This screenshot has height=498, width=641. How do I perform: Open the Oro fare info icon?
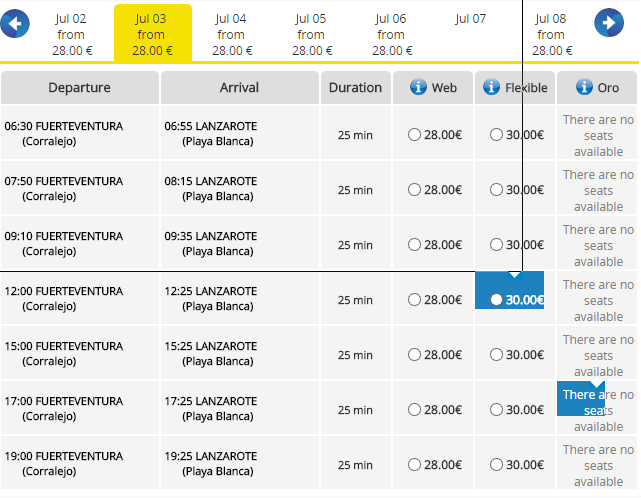pos(584,87)
